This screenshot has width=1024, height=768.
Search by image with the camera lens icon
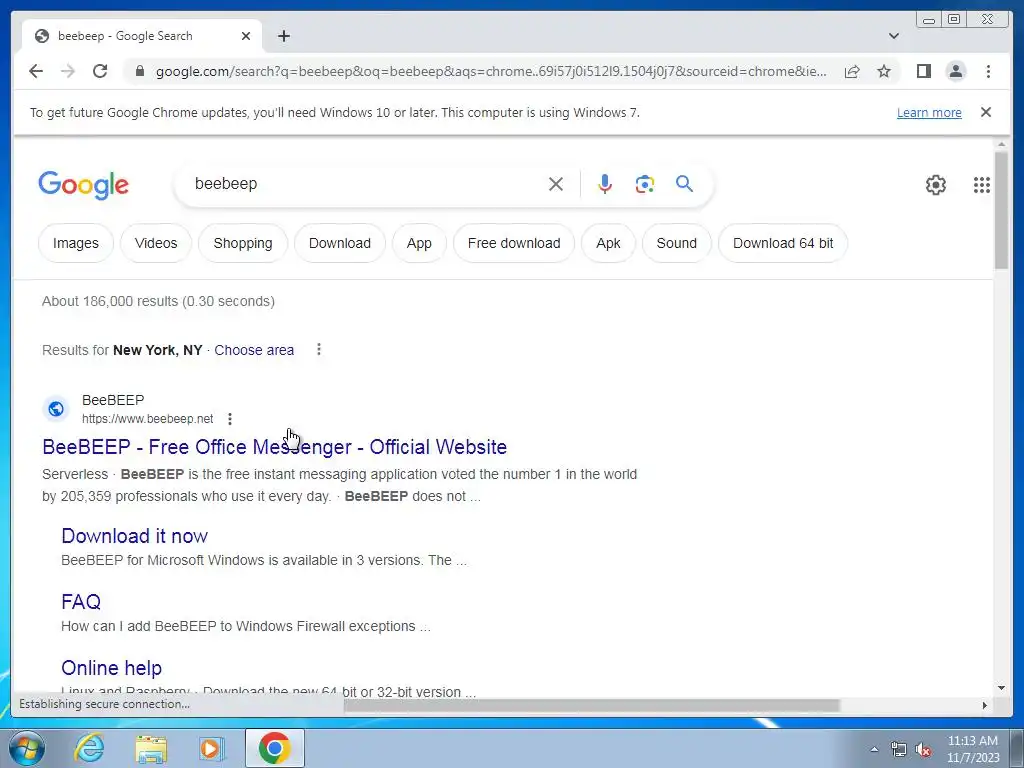[645, 184]
